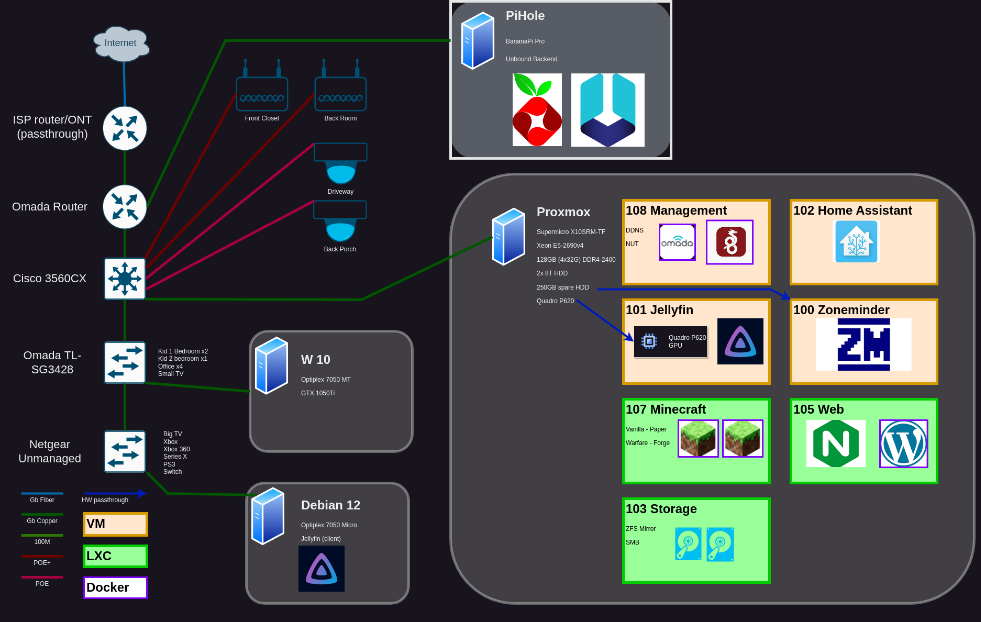The height and width of the screenshot is (622, 981).
Task: Select the 100M legend label
Action: tap(42, 542)
